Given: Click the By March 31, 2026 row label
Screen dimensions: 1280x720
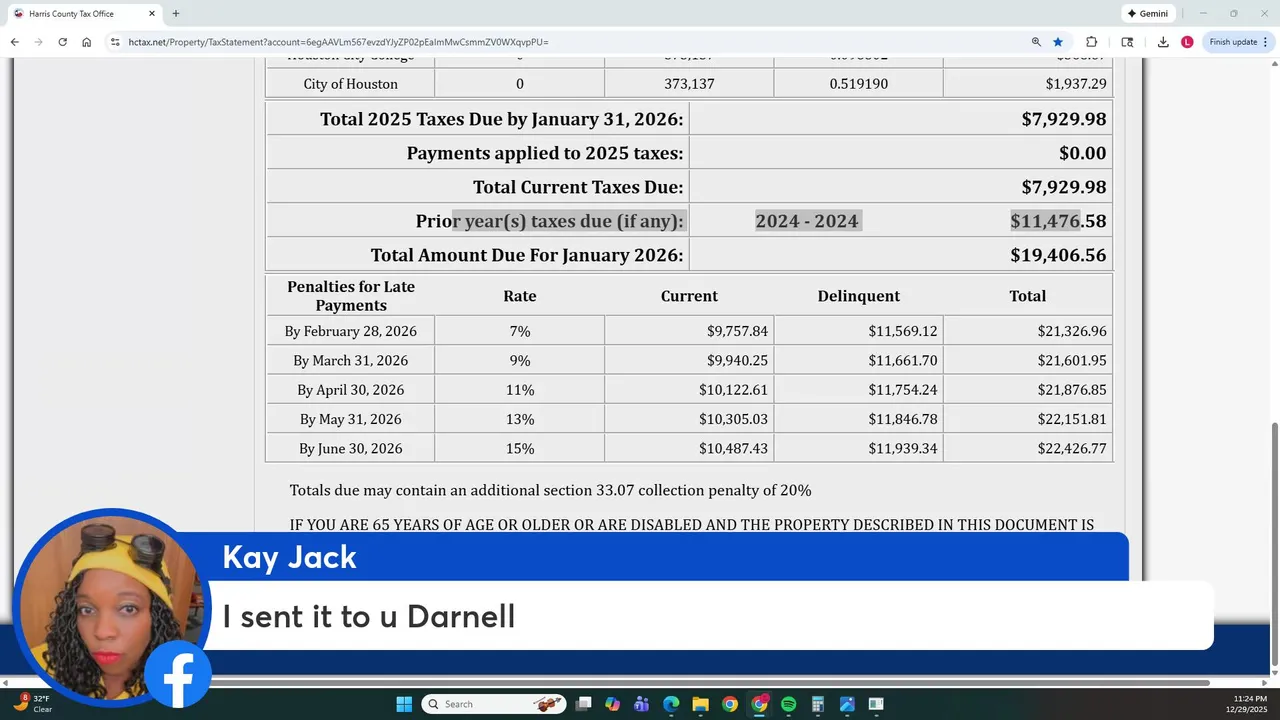Looking at the screenshot, I should coord(350,360).
